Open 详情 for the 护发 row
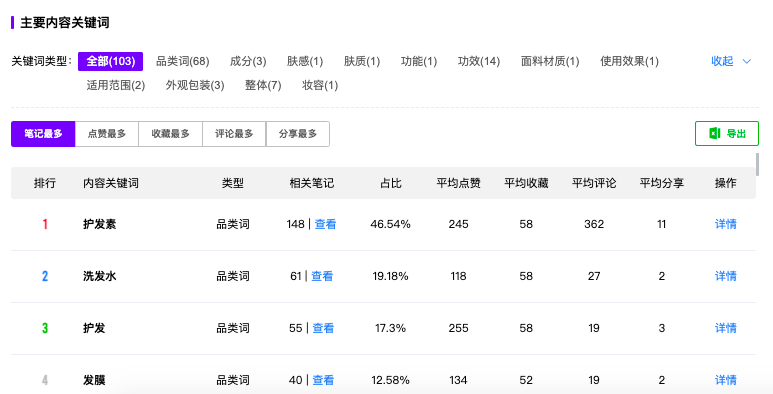Image resolution: width=773 pixels, height=394 pixels. coord(726,328)
